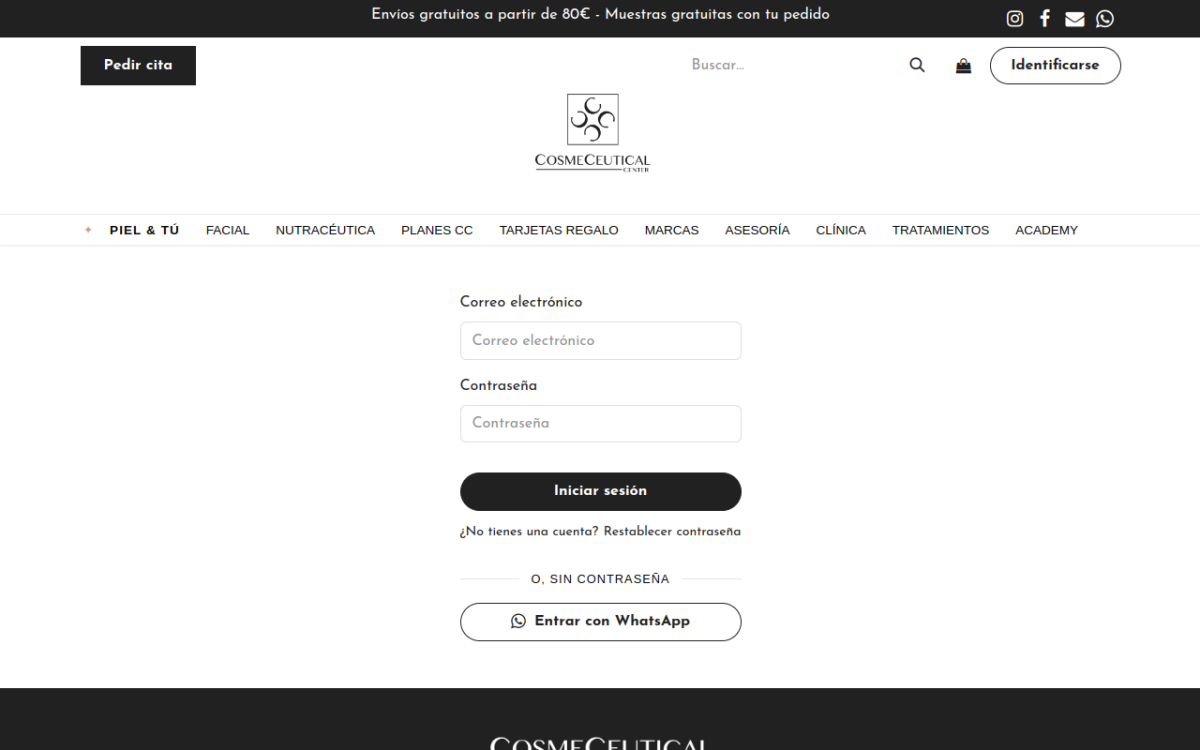Click the Correo electrónico field label
Viewport: 1200px width, 750px height.
pyautogui.click(x=521, y=302)
